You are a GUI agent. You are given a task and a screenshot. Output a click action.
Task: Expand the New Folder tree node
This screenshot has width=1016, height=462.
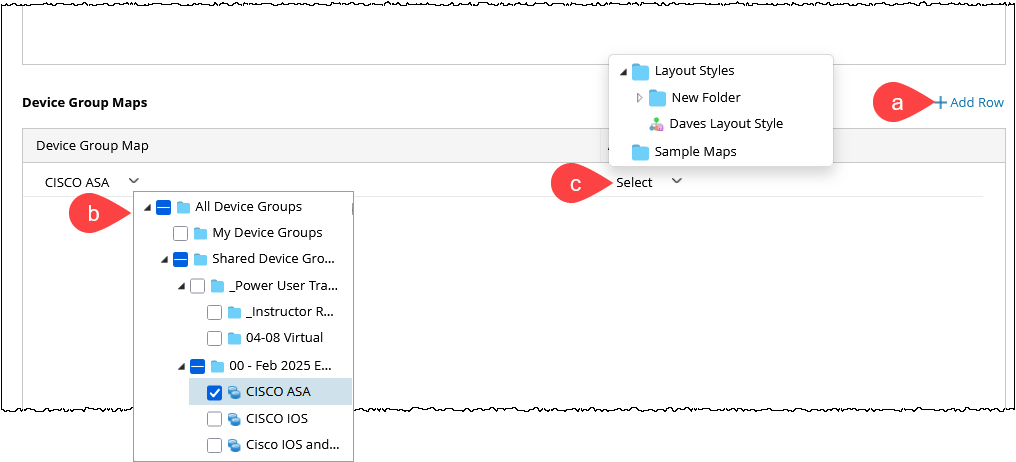click(x=640, y=98)
